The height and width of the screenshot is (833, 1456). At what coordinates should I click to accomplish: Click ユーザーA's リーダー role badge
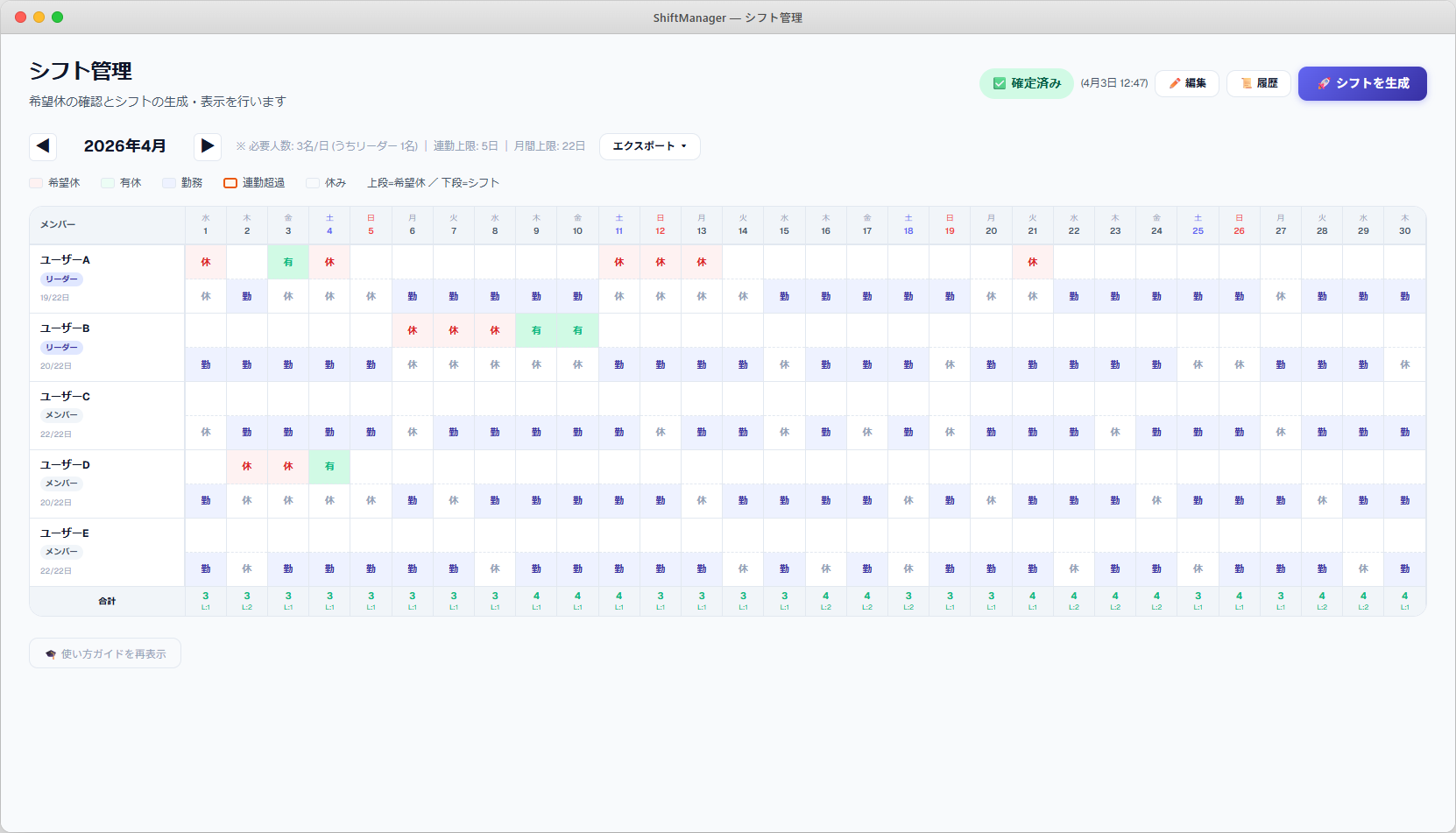tap(61, 279)
